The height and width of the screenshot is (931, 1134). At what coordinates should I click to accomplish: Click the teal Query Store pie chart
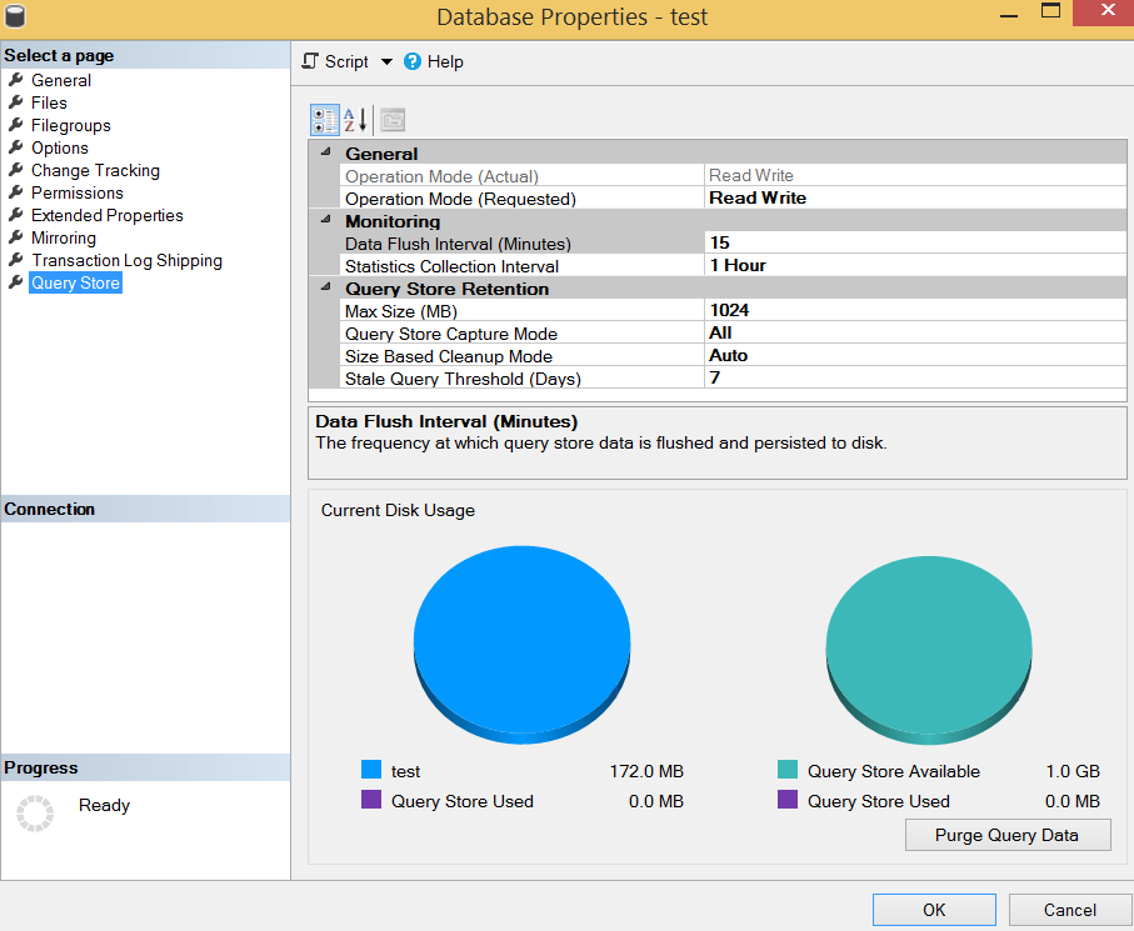click(929, 650)
